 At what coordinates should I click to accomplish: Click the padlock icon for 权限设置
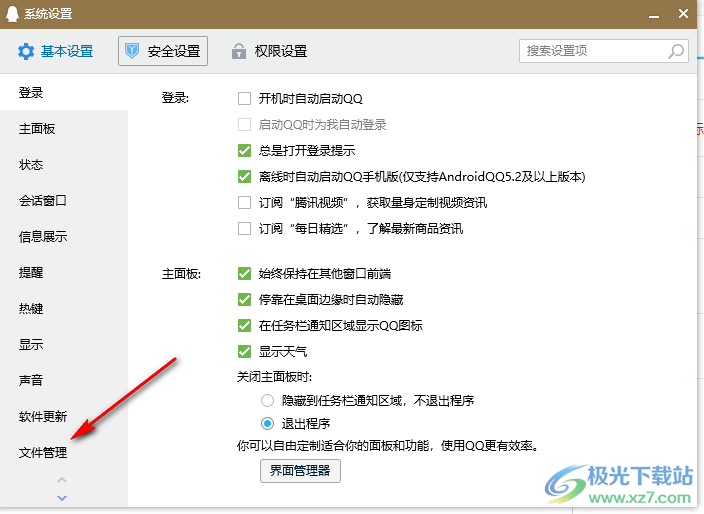pyautogui.click(x=239, y=51)
